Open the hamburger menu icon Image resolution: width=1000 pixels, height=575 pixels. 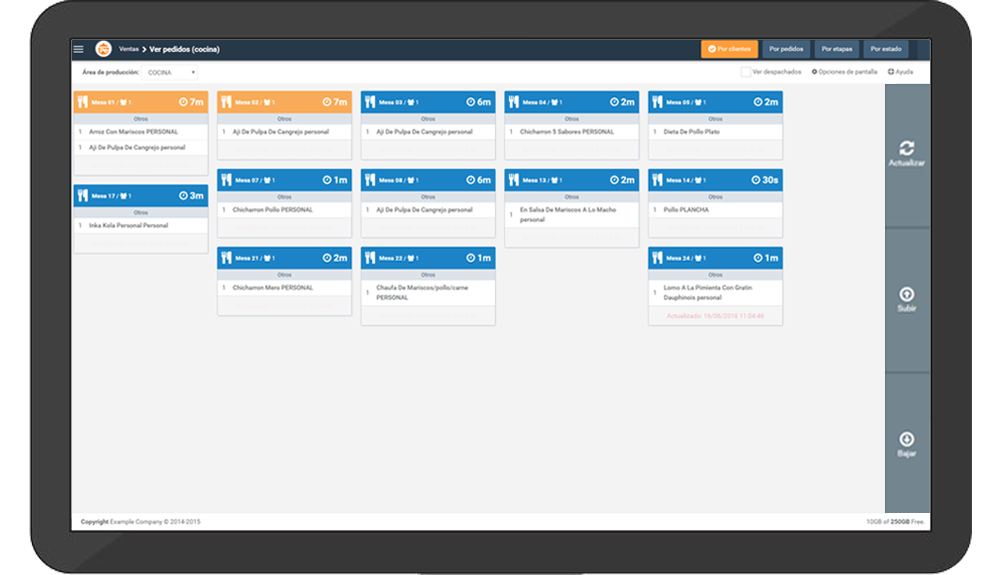click(x=78, y=49)
